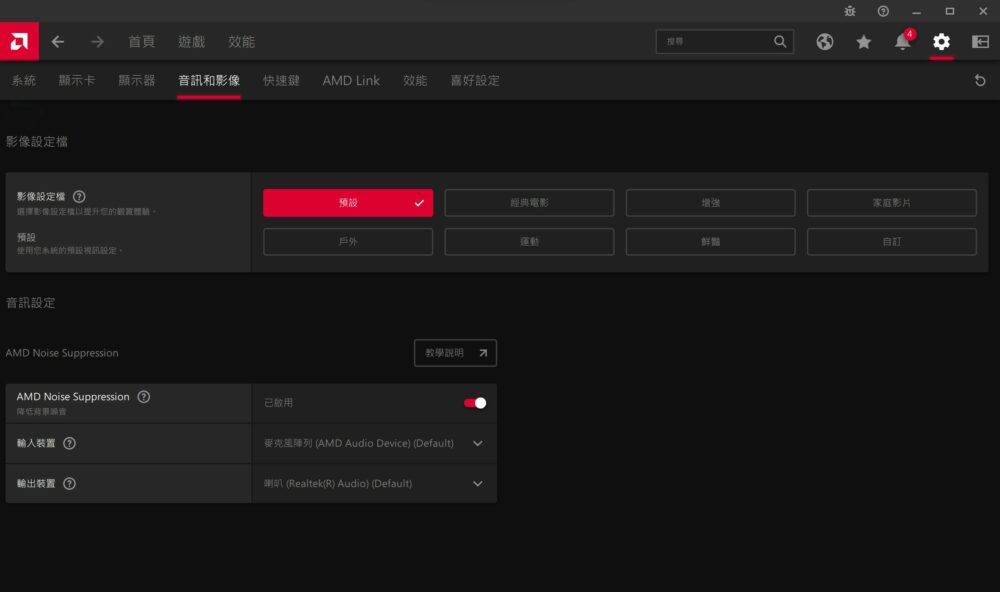Open notifications bell with red badge
Image resolution: width=1000 pixels, height=592 pixels.
point(903,40)
